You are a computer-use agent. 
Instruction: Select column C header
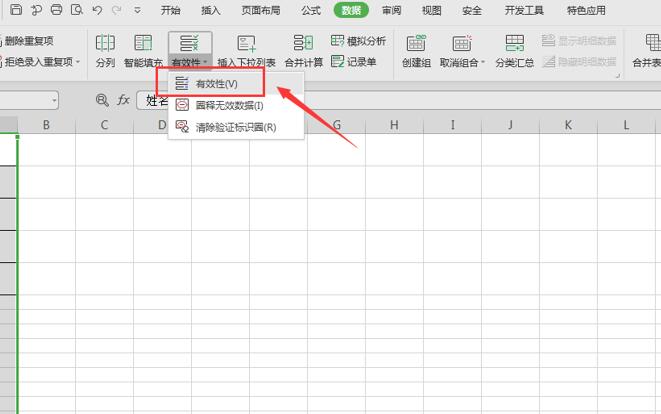(x=104, y=125)
